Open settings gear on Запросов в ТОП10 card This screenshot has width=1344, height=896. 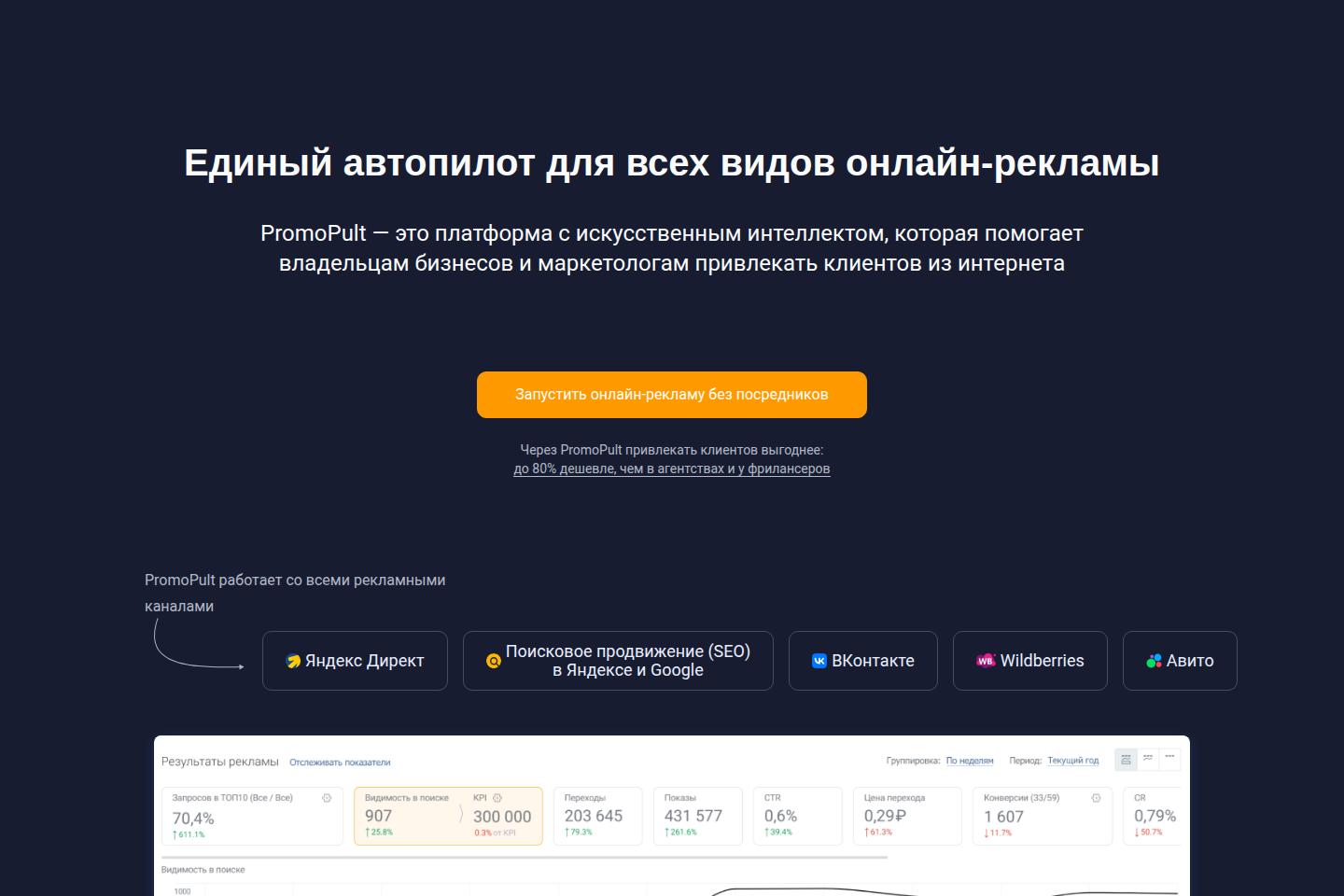327,798
